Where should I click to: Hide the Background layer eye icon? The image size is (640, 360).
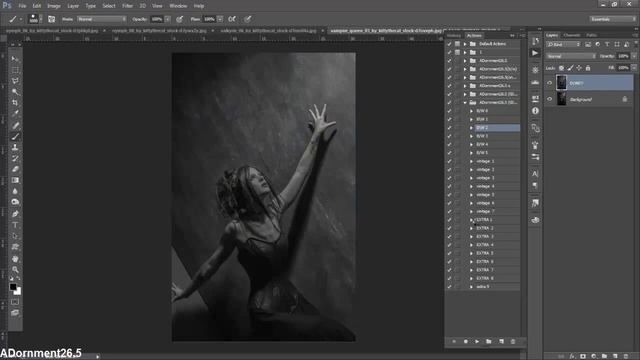pos(549,99)
